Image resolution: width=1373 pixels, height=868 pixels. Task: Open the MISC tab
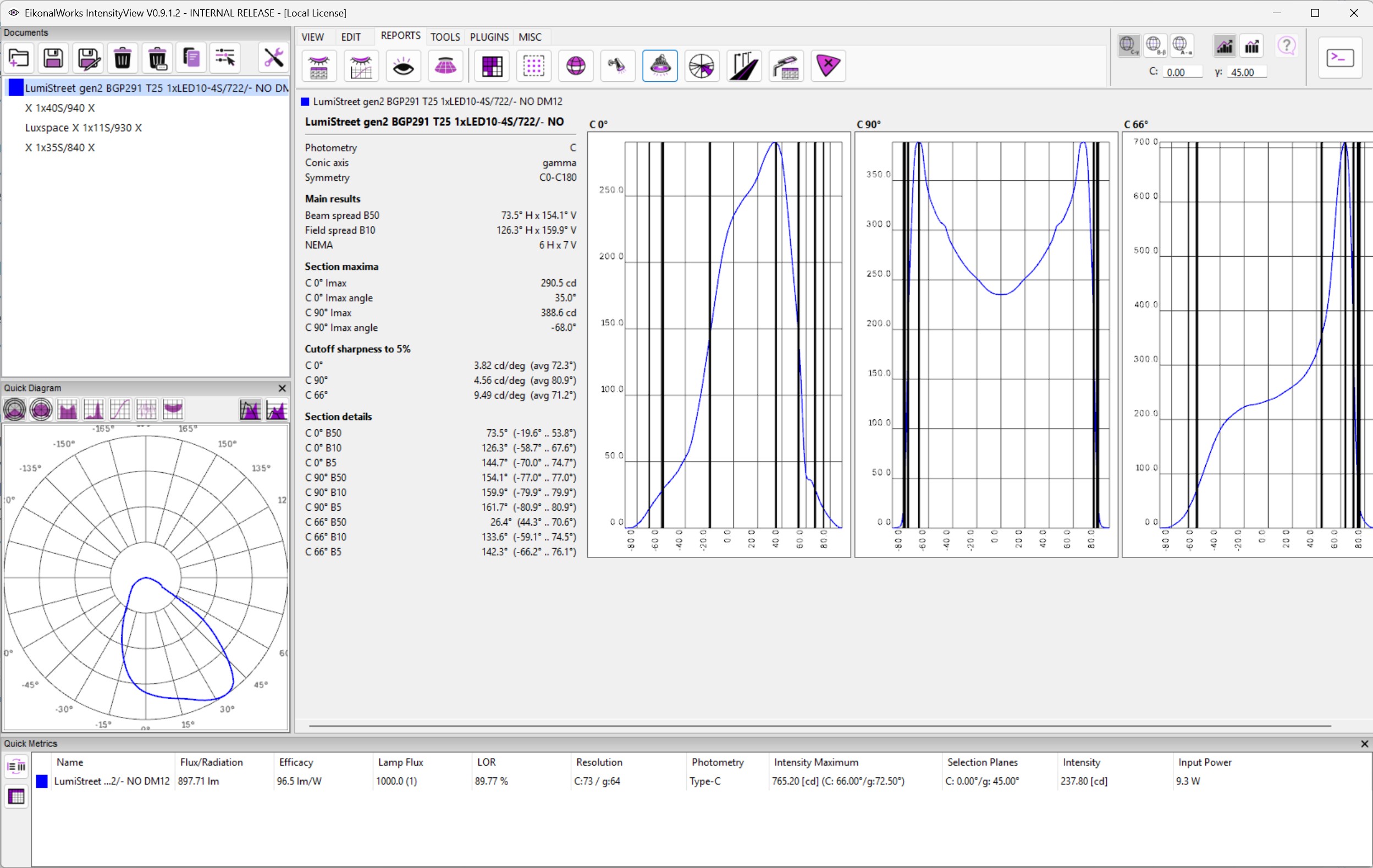(530, 37)
